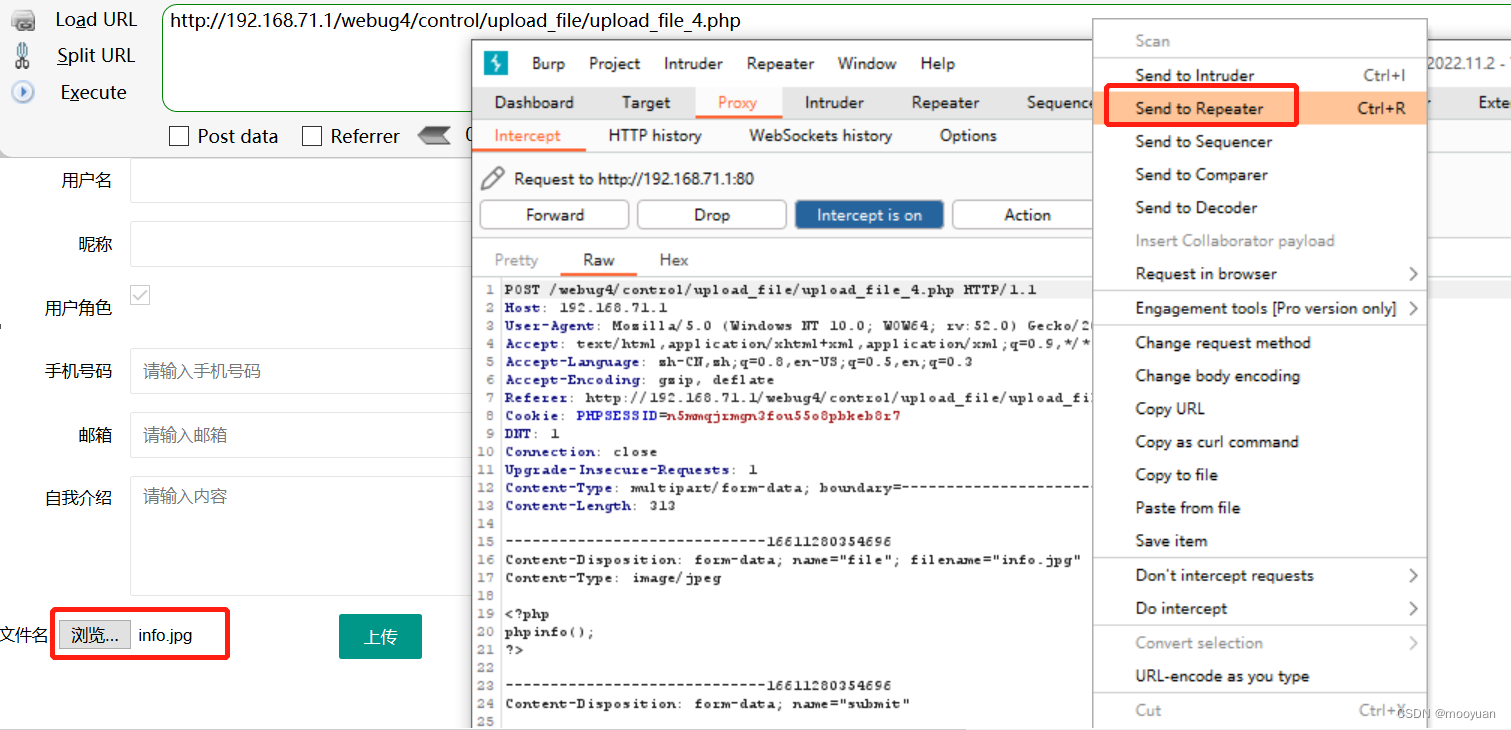
Task: Choose Send to Intruder
Action: pos(1260,75)
